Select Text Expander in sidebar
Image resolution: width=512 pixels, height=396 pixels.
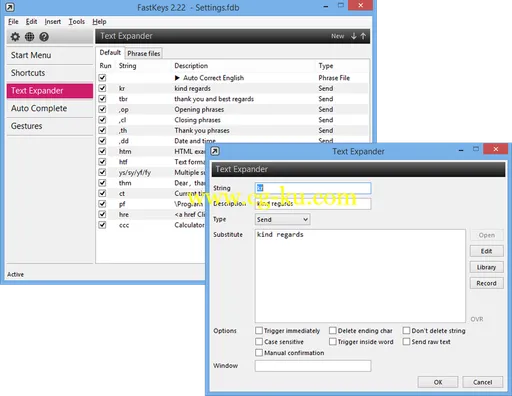click(x=50, y=91)
